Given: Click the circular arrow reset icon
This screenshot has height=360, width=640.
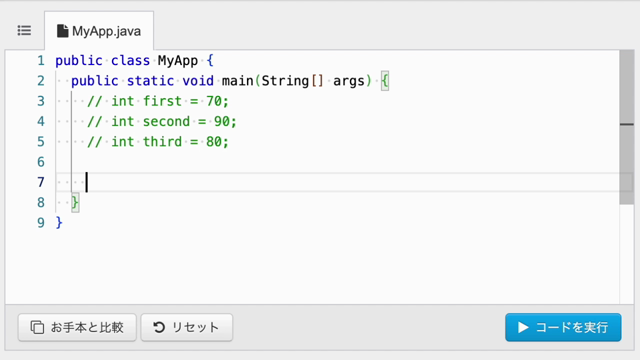Looking at the screenshot, I should tap(159, 327).
